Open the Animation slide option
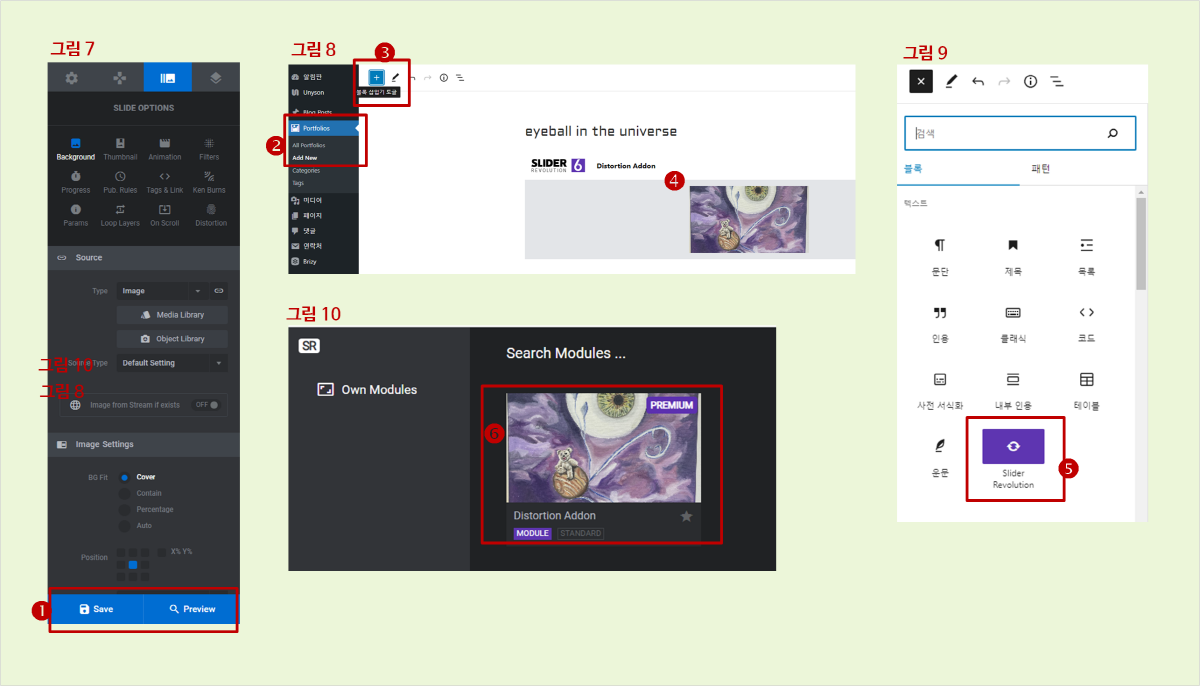The image size is (1200, 686). point(165,148)
